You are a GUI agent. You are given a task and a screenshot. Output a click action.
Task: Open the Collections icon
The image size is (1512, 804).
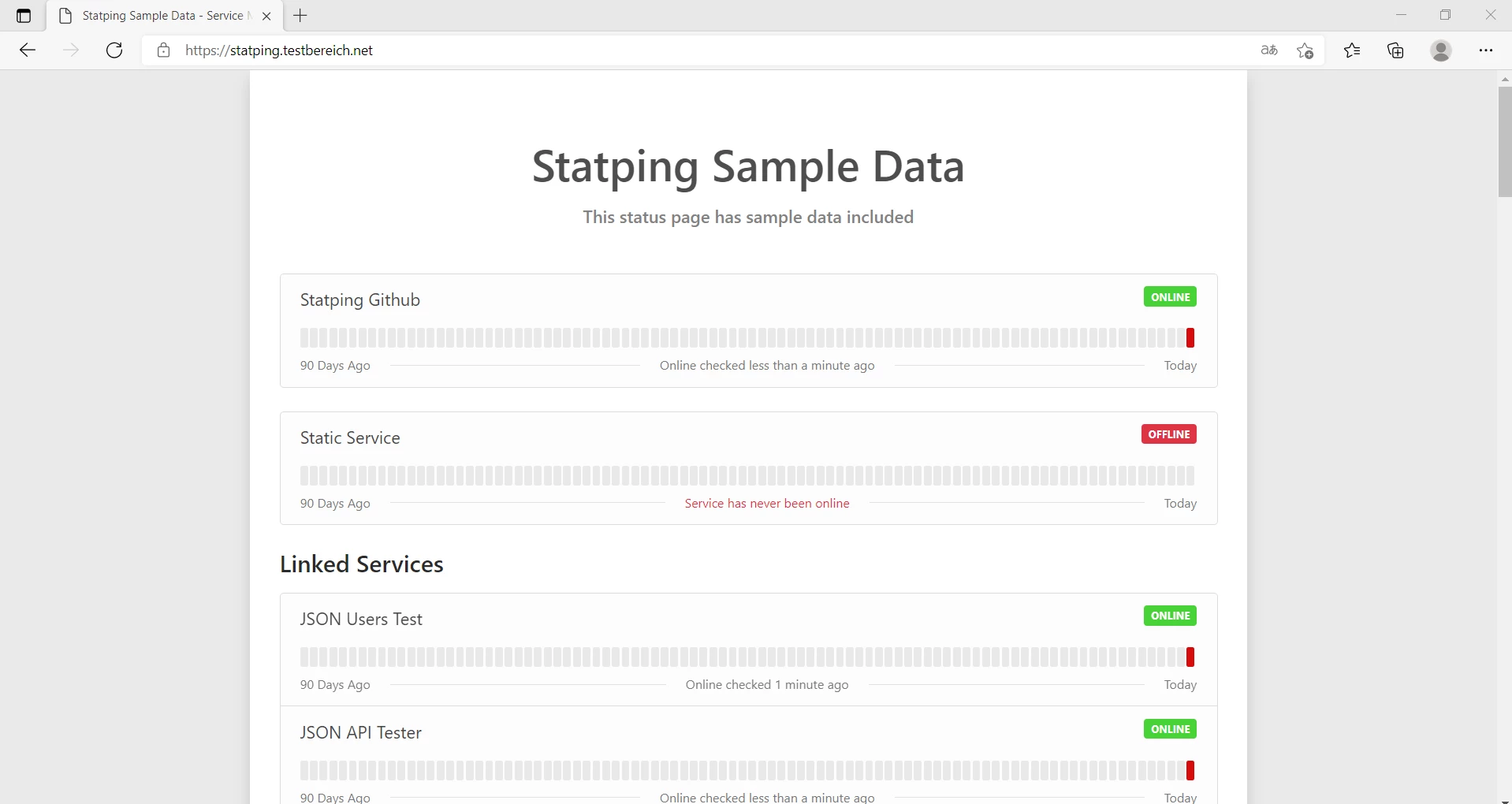[x=1396, y=50]
